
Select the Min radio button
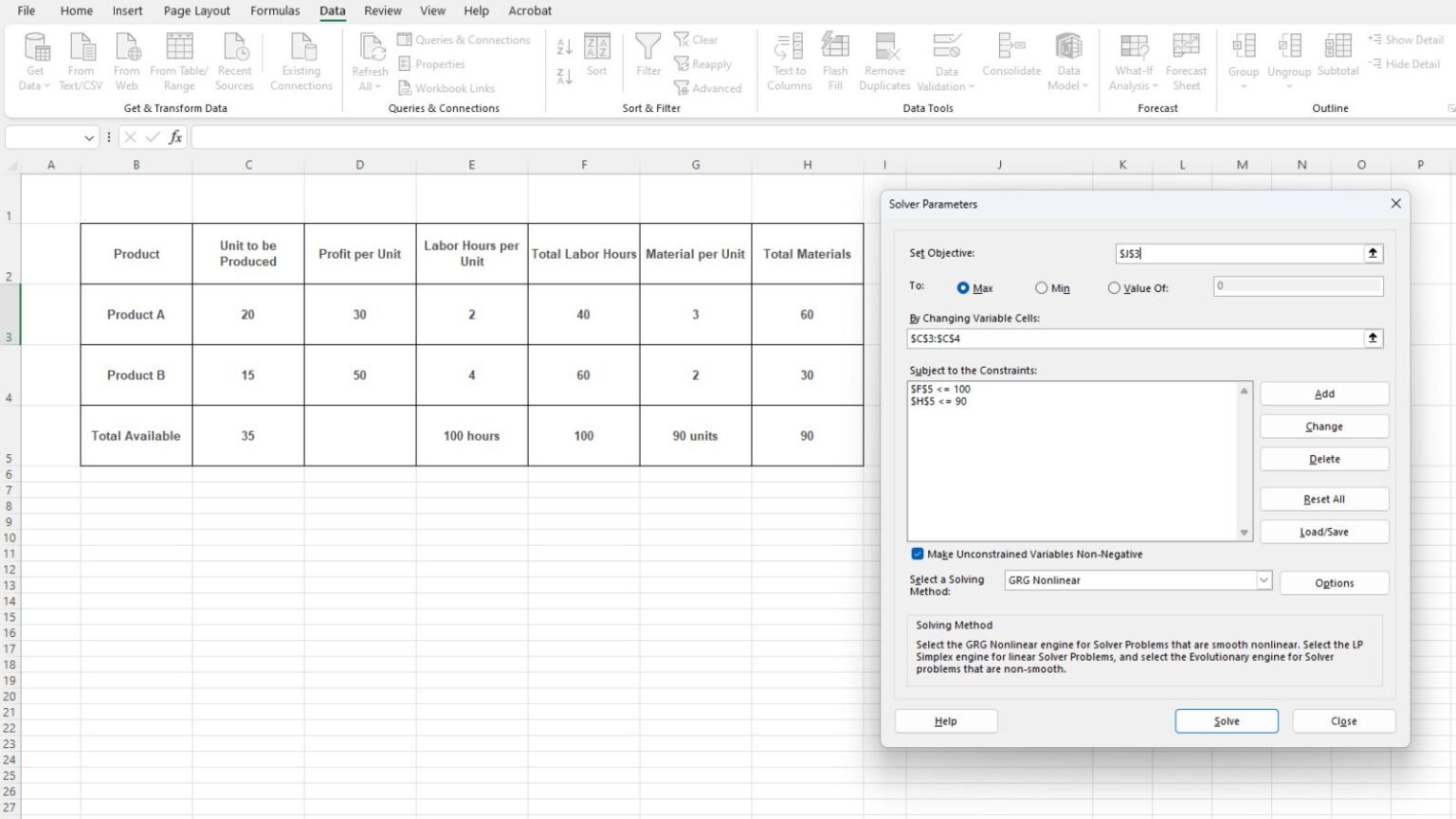click(x=1041, y=287)
